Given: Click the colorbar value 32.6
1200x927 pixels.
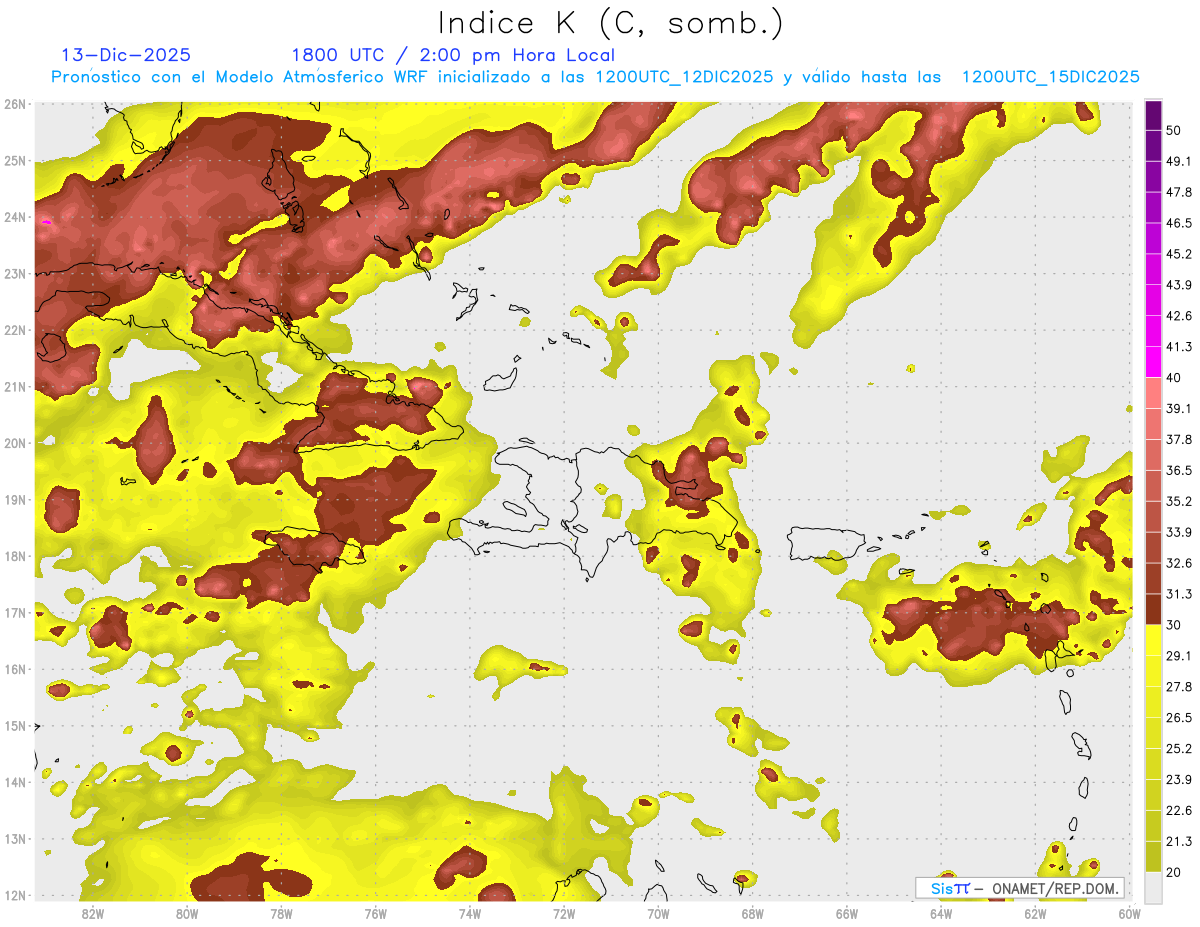Looking at the screenshot, I should [1179, 563].
